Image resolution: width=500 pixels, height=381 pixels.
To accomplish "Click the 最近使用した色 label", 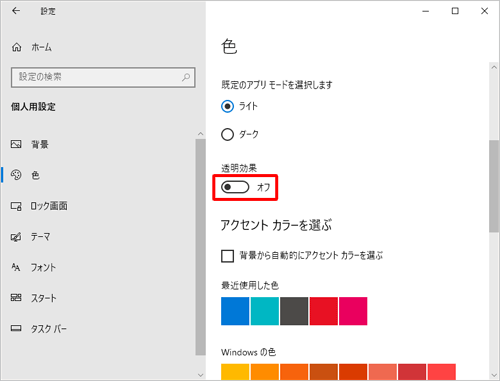I will click(x=250, y=285).
